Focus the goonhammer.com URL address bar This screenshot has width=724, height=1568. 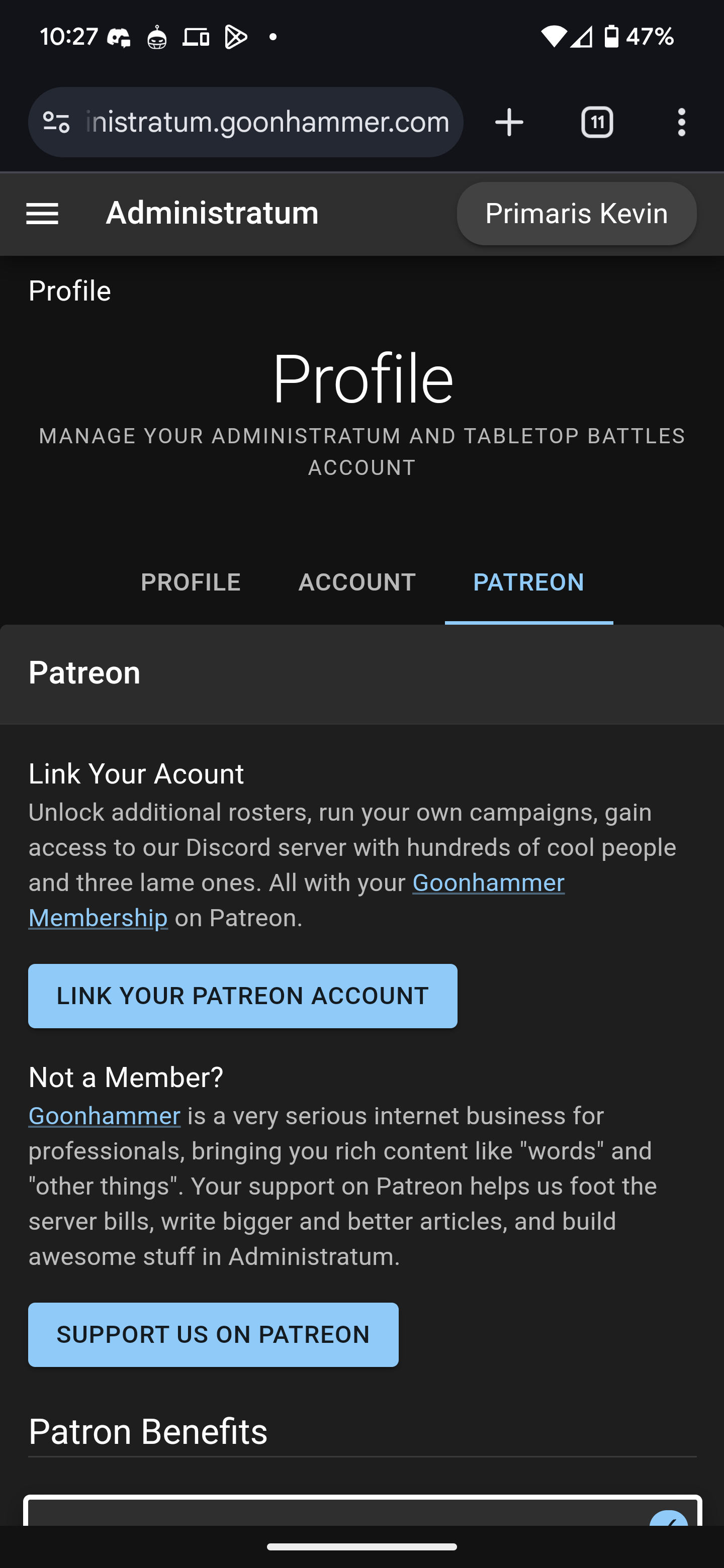268,122
